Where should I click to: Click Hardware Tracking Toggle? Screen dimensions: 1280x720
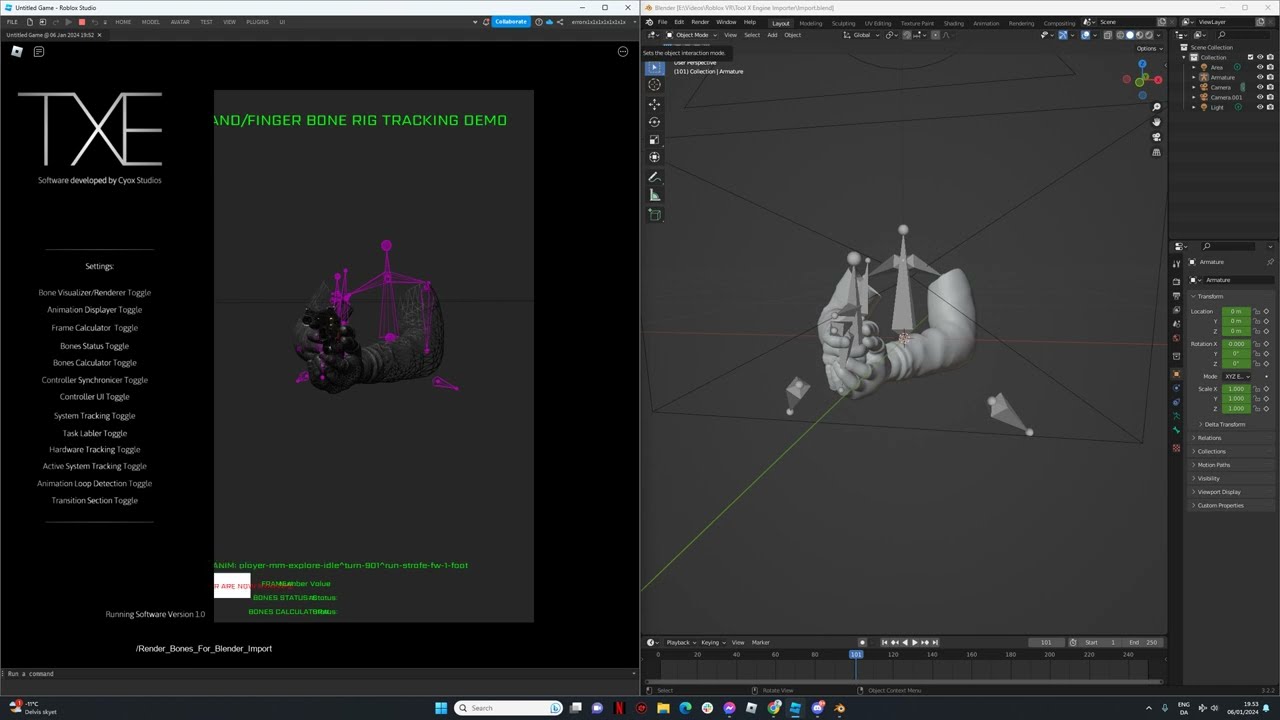click(x=95, y=450)
